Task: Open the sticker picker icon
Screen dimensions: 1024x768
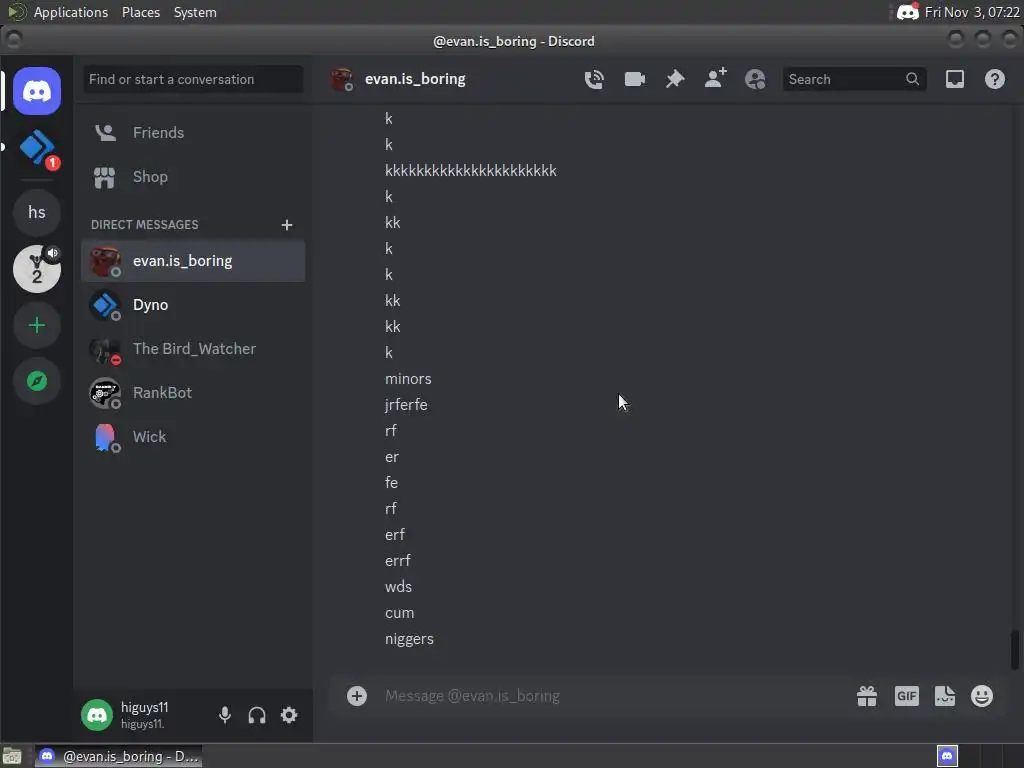Action: tap(945, 696)
